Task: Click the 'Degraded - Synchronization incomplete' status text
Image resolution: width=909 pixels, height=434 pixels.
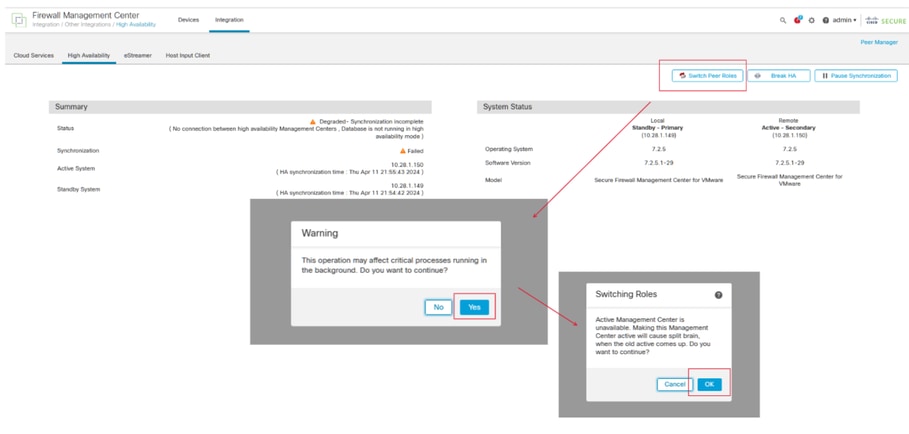Action: (371, 122)
